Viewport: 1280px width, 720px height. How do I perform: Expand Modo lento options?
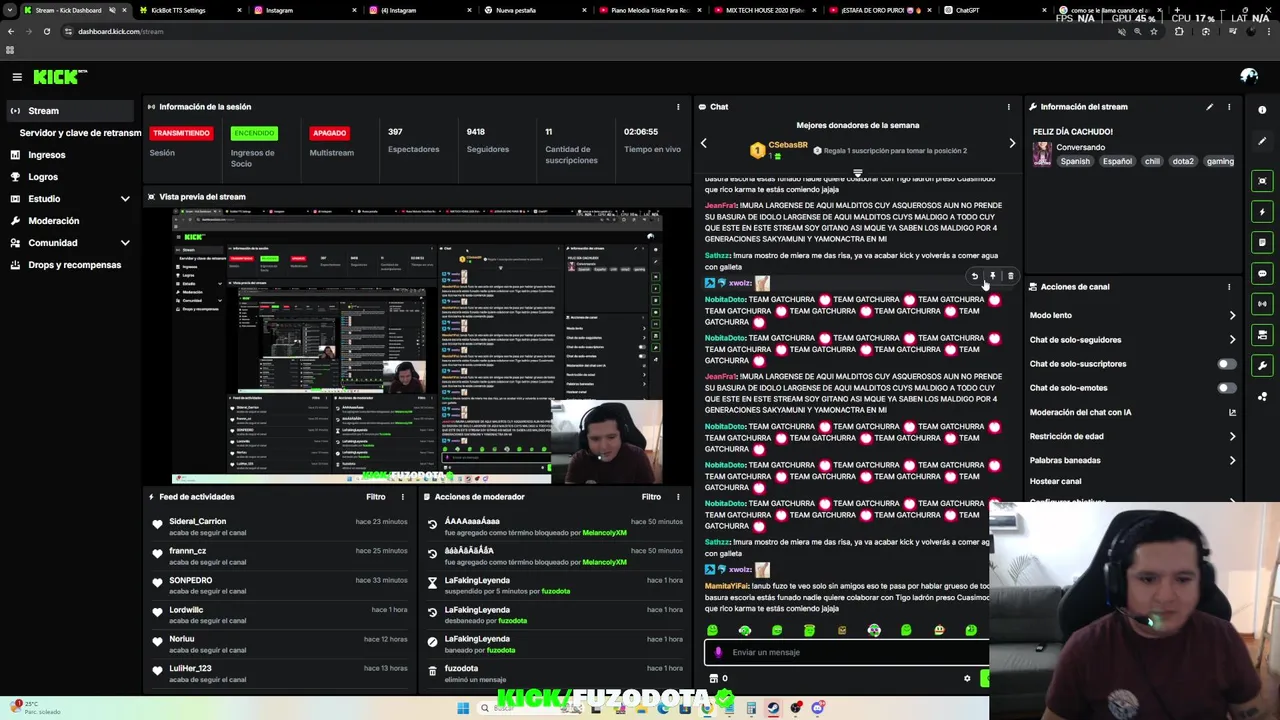click(x=1232, y=315)
